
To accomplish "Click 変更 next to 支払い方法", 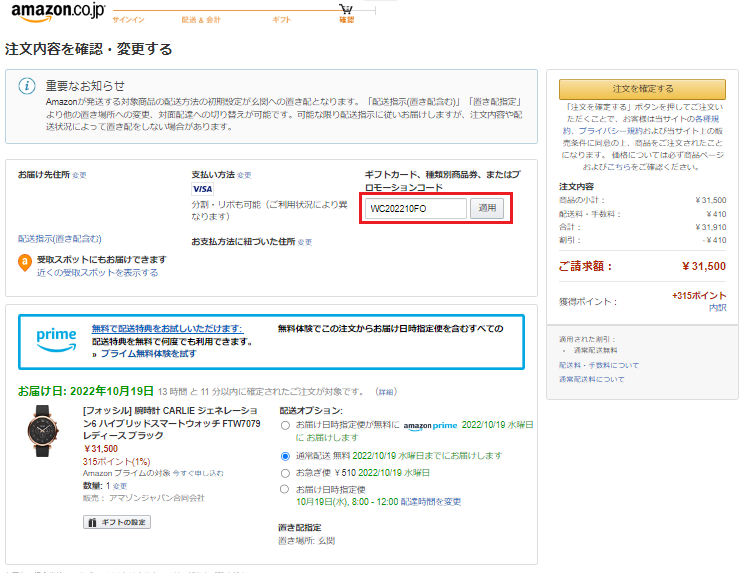I will [x=244, y=175].
